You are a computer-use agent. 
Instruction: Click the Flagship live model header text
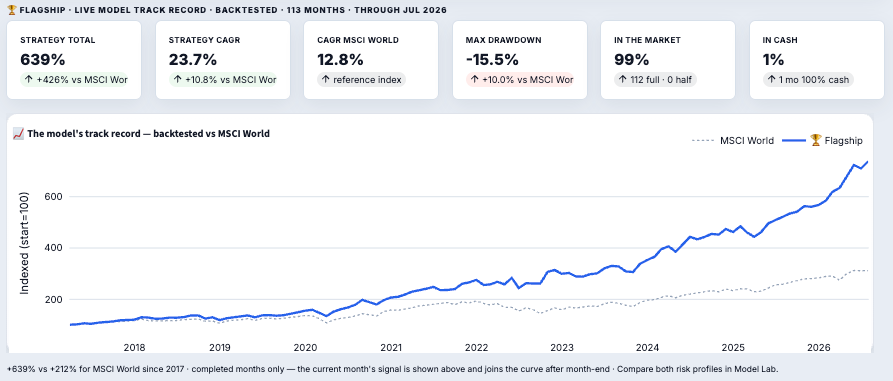[x=234, y=10]
